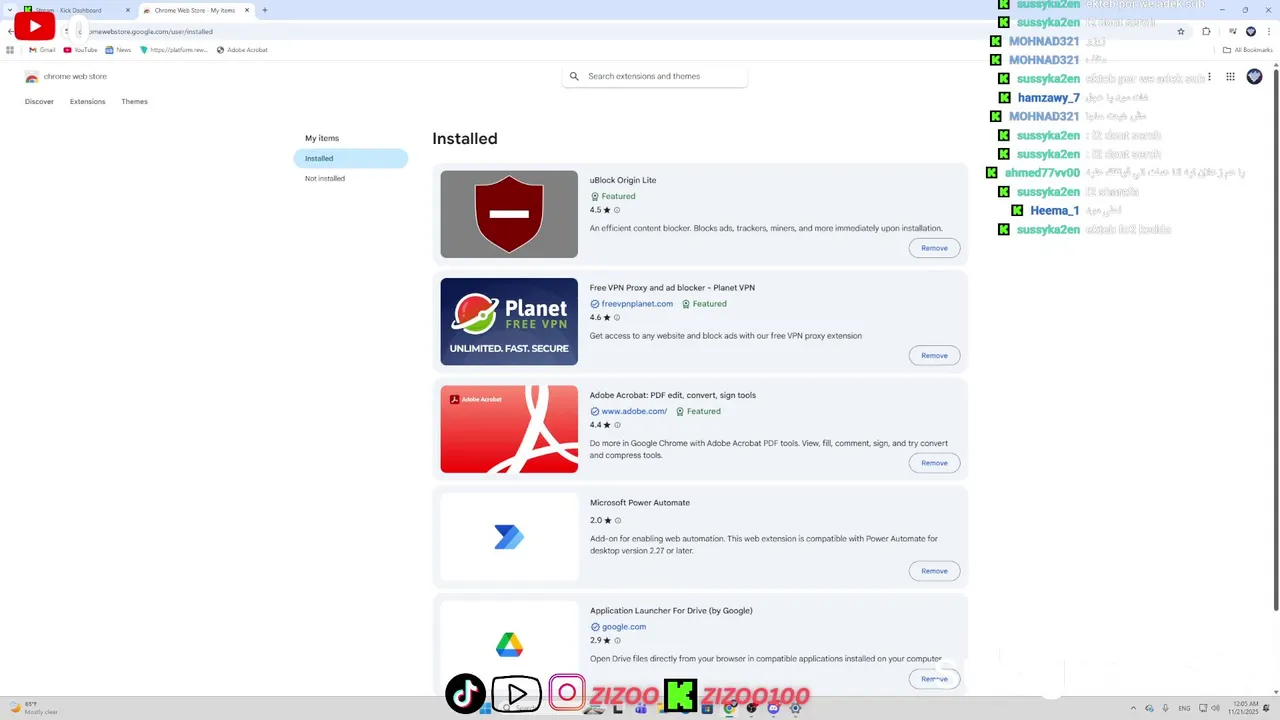Click the uBlock Origin Lite title
Image resolution: width=1280 pixels, height=720 pixels.
click(x=623, y=180)
